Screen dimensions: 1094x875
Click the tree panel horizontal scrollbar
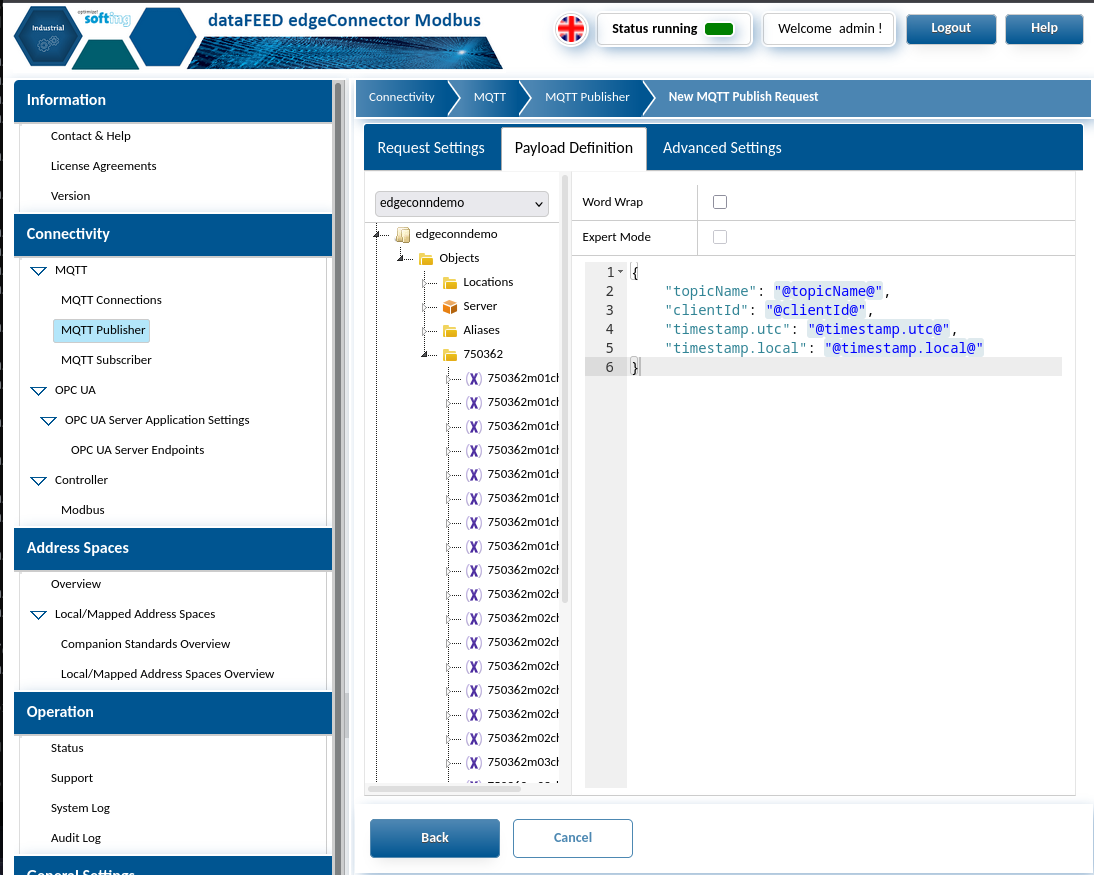coord(444,789)
